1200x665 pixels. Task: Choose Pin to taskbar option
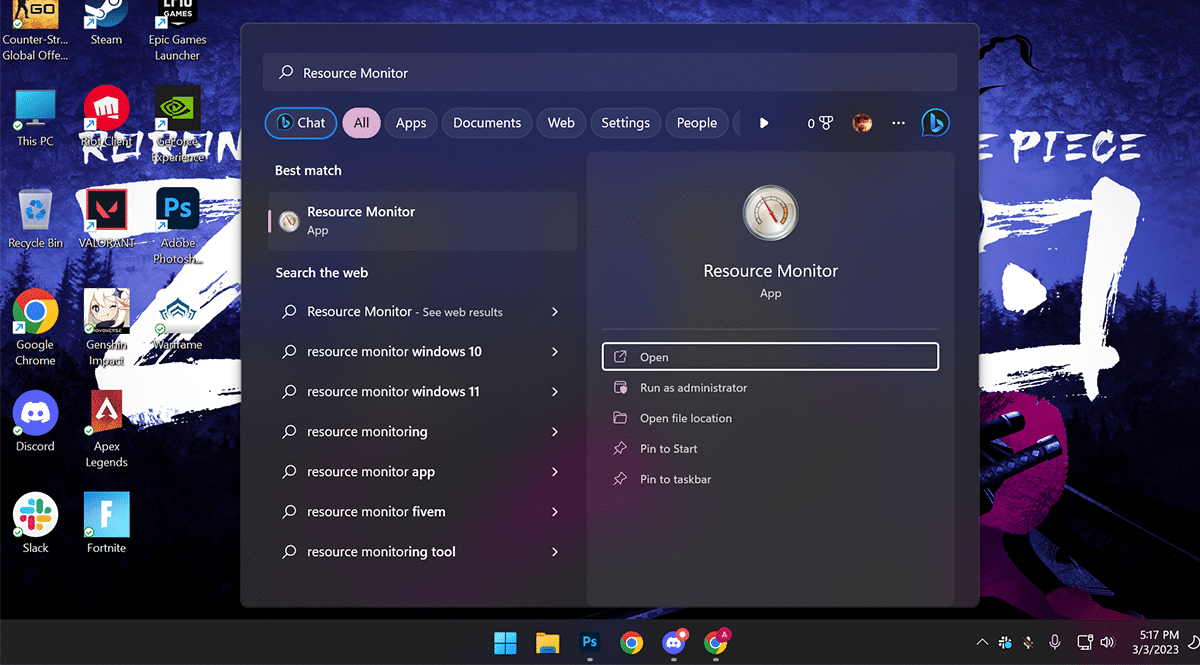pyautogui.click(x=675, y=480)
